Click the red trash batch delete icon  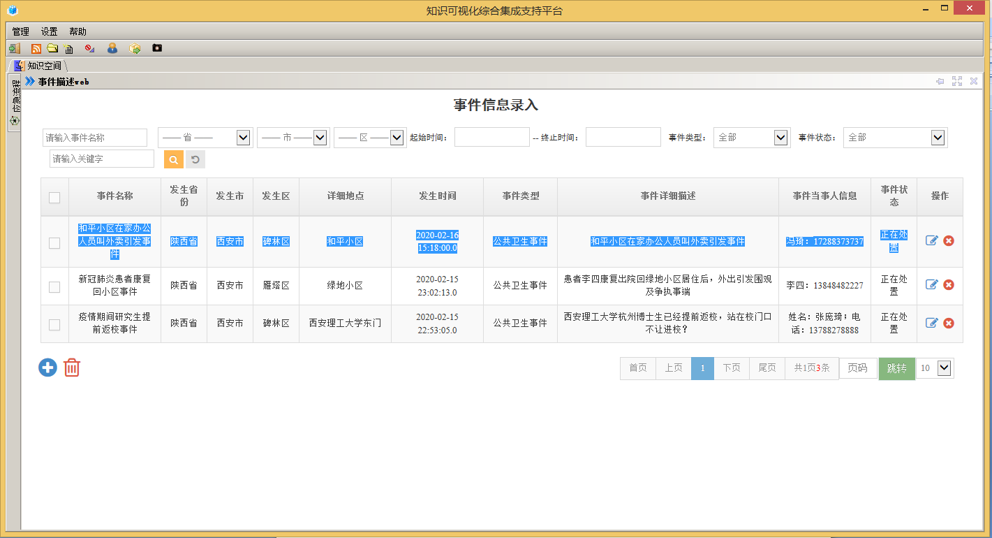pyautogui.click(x=71, y=367)
